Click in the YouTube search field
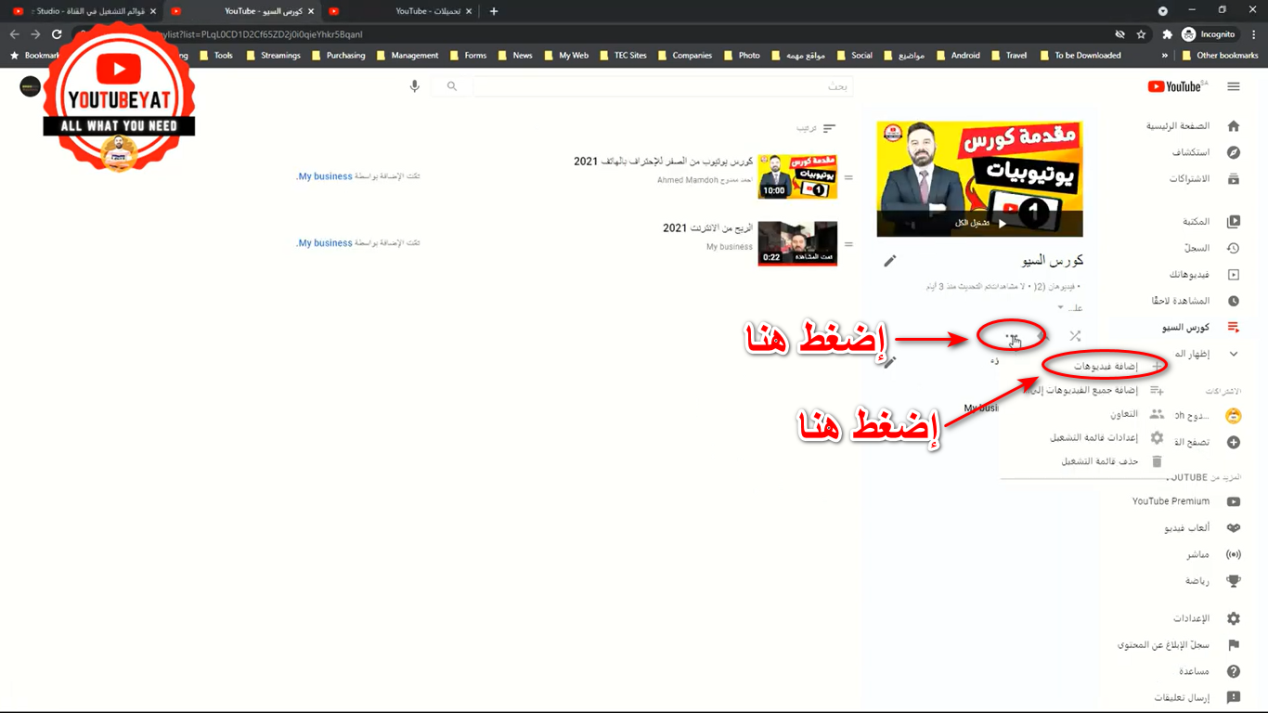 pos(660,87)
